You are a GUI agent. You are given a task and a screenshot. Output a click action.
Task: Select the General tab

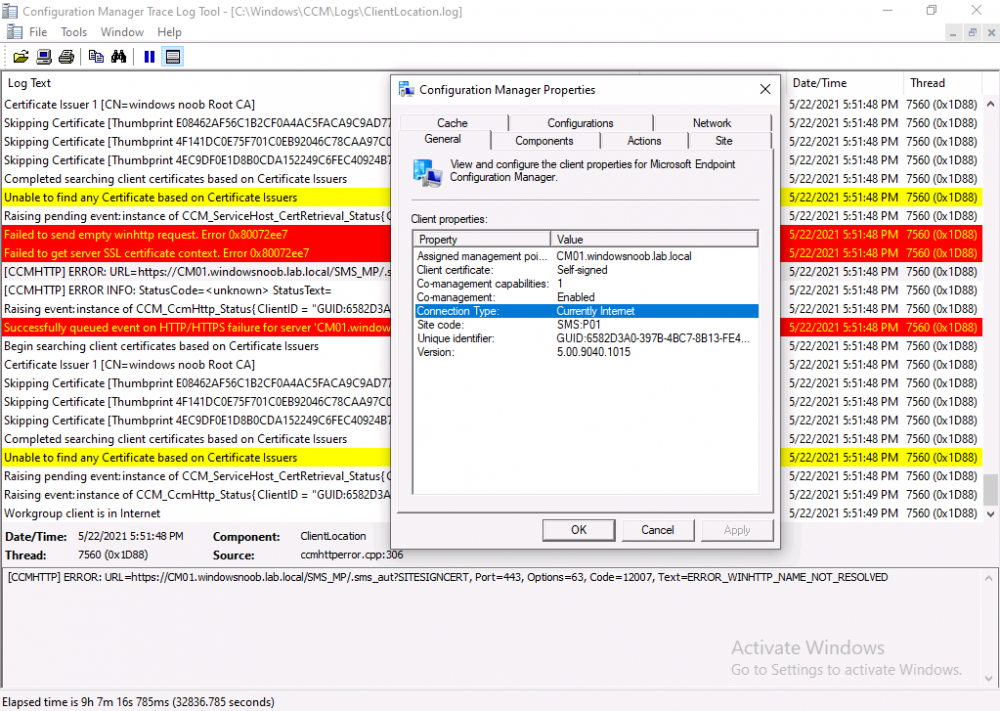coord(443,140)
